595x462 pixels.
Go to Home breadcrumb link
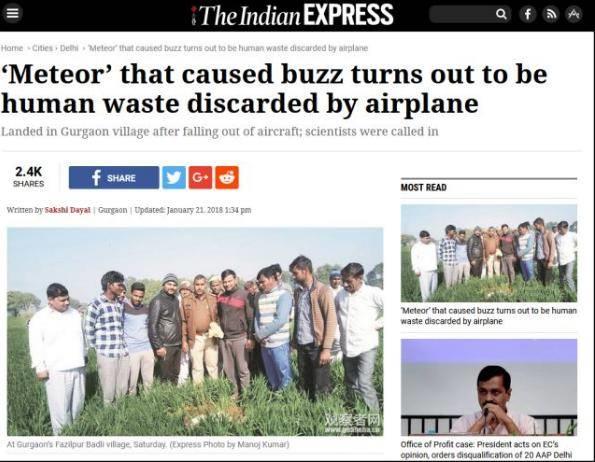pyautogui.click(x=12, y=48)
